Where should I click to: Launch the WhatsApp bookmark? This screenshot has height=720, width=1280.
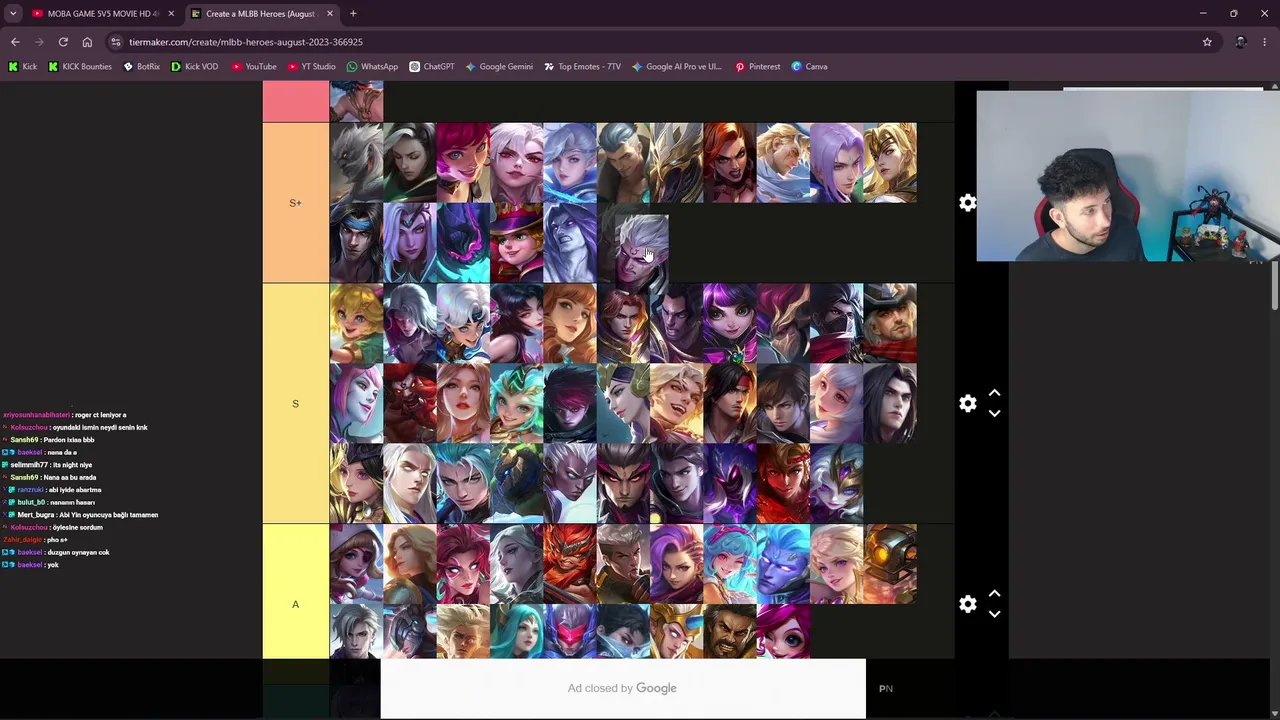coord(372,66)
